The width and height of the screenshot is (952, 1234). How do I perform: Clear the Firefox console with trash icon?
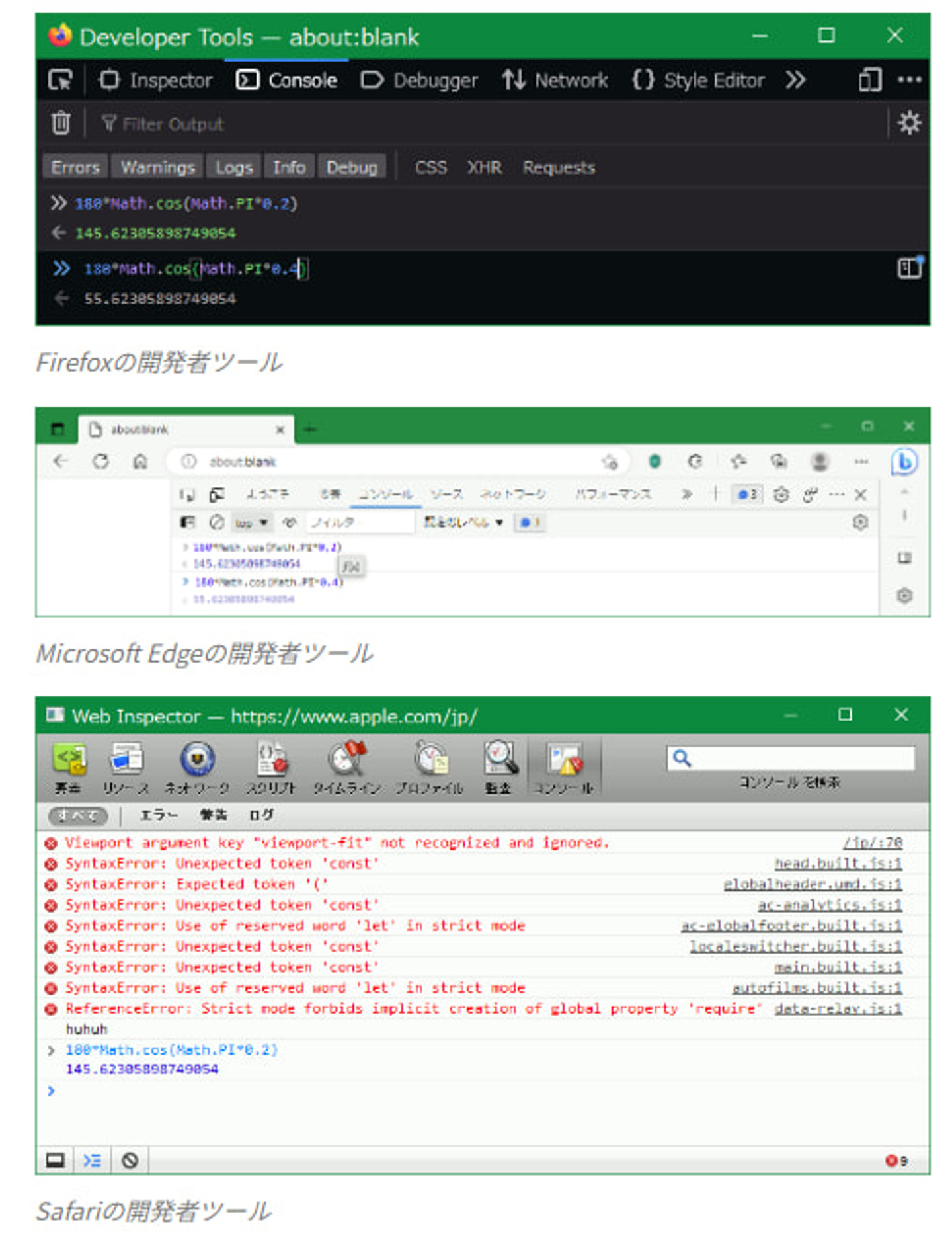tap(61, 123)
